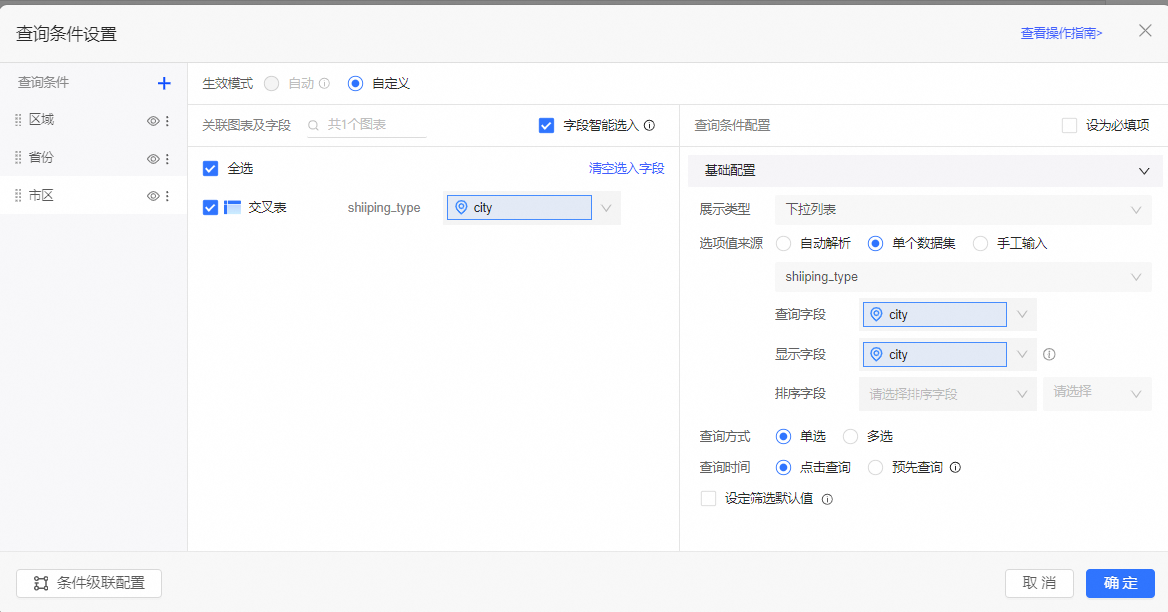
Task: Click info icon next to 字段智能选入
Action: point(649,126)
